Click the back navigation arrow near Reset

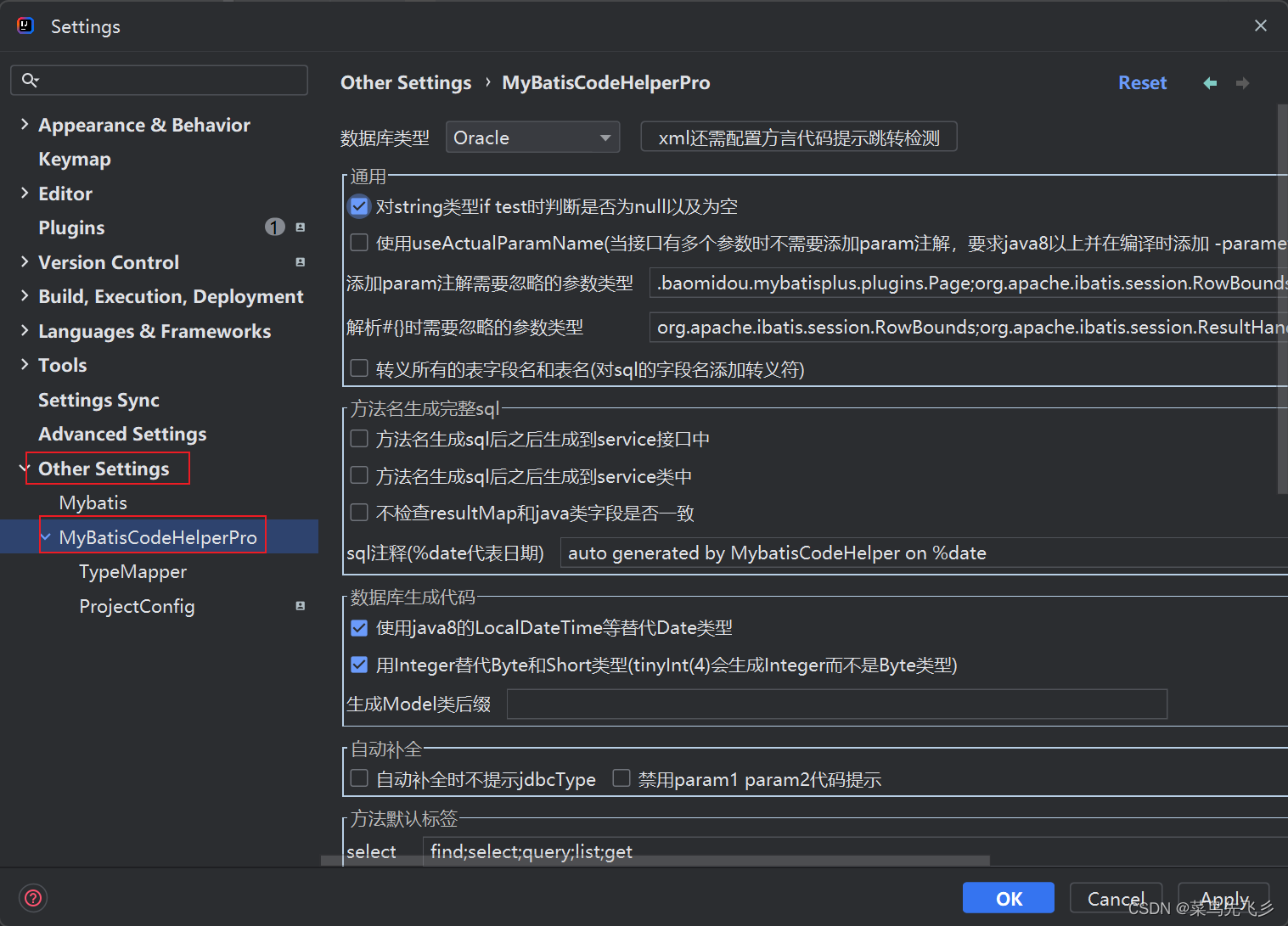[1209, 82]
